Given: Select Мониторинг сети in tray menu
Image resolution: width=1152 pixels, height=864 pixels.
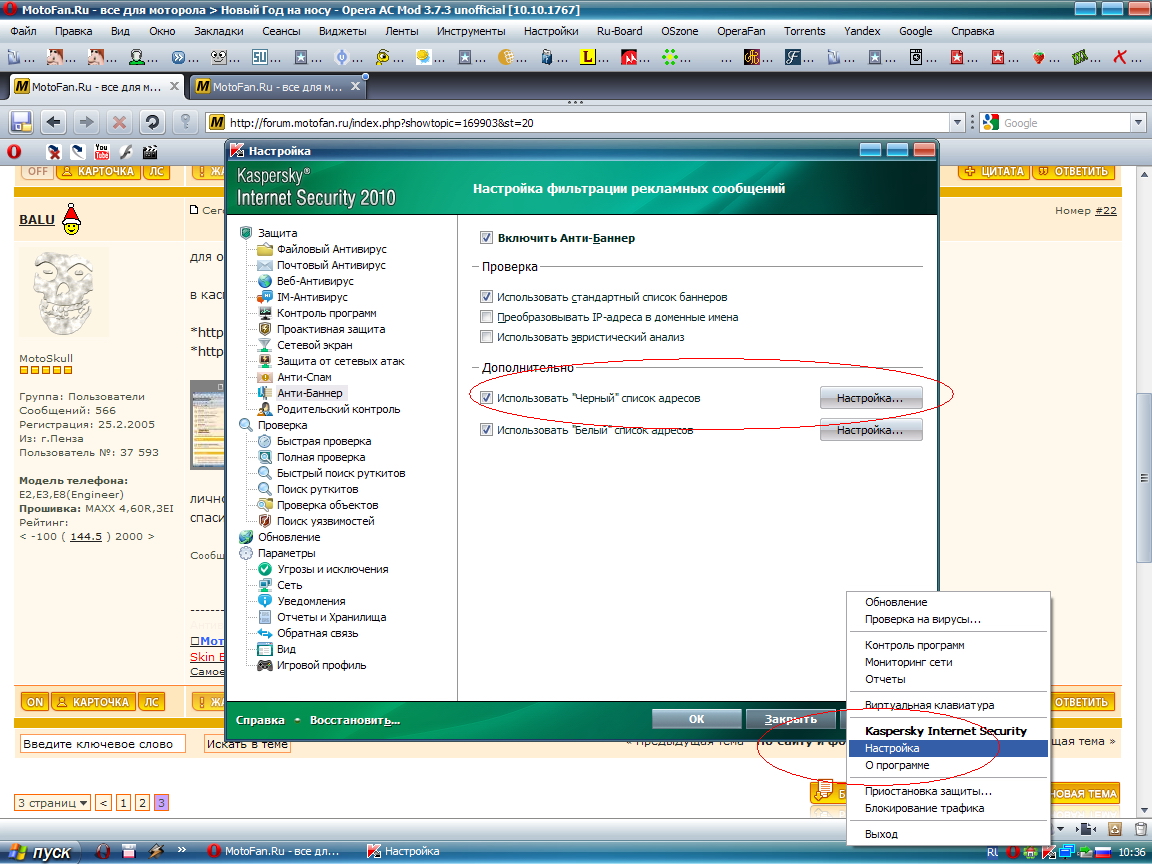Looking at the screenshot, I should pyautogui.click(x=948, y=662).
